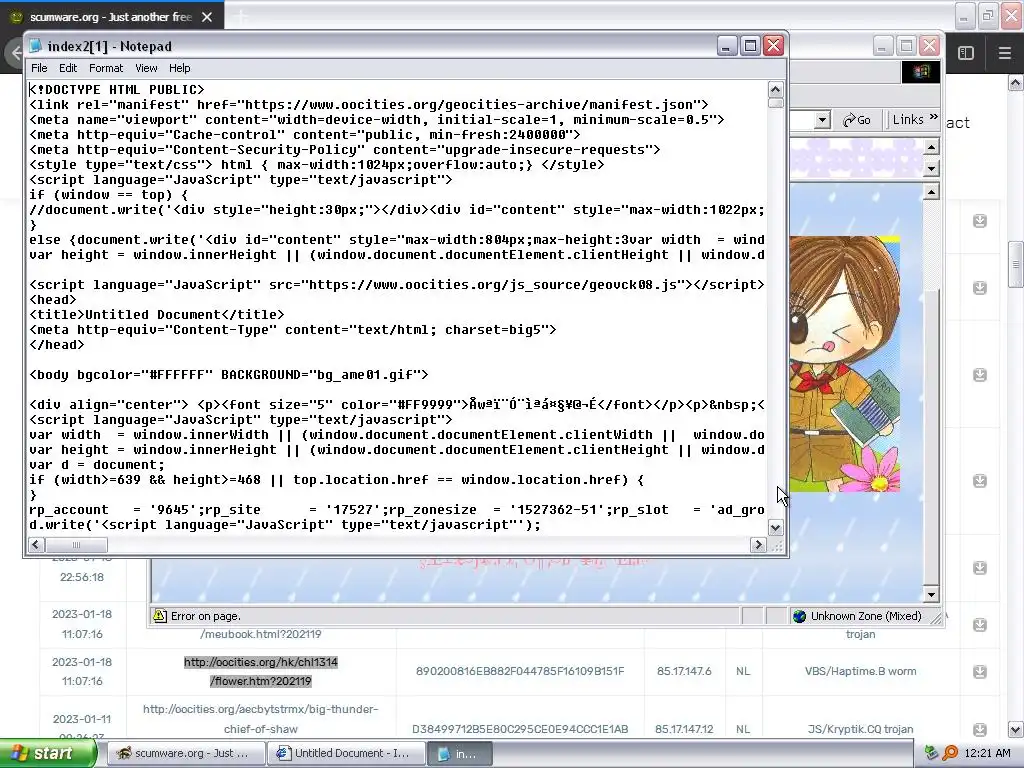Click the Go button in Internet Explorer
The height and width of the screenshot is (768, 1024).
coord(857,120)
